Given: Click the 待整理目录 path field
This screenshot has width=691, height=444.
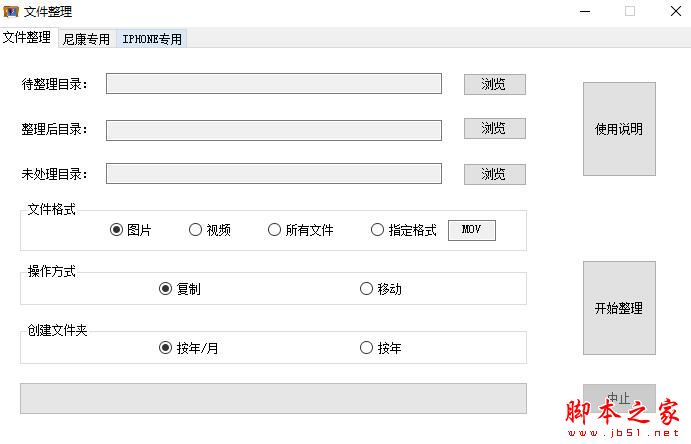Looking at the screenshot, I should point(273,84).
